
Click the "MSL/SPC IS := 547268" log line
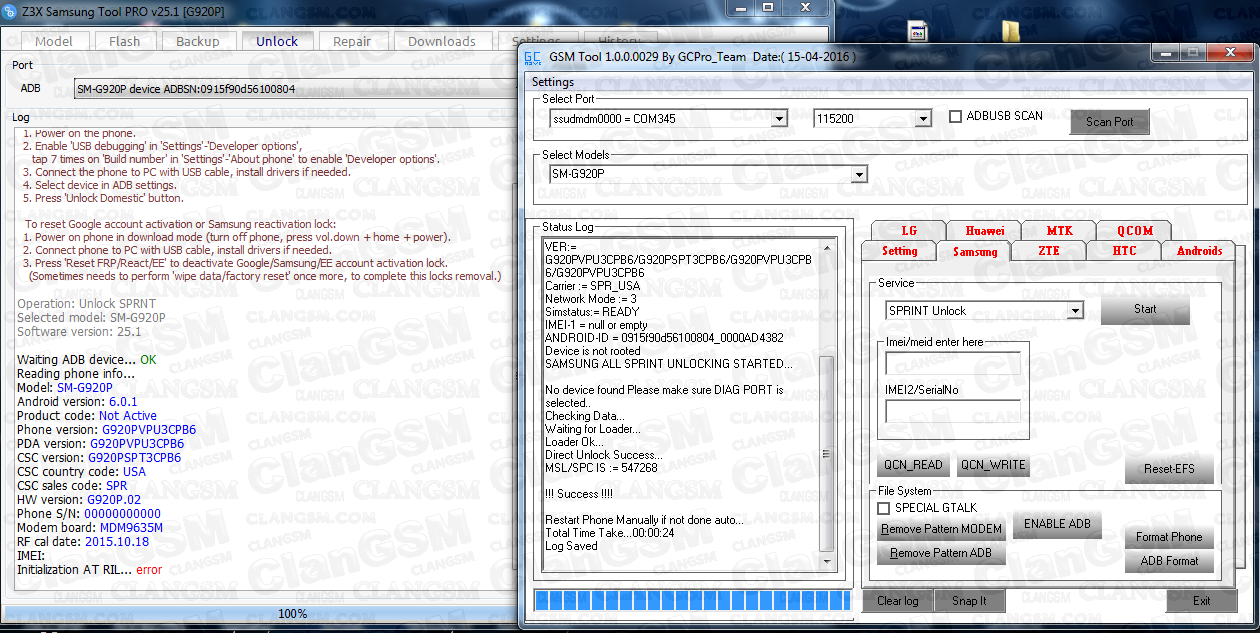click(x=601, y=468)
